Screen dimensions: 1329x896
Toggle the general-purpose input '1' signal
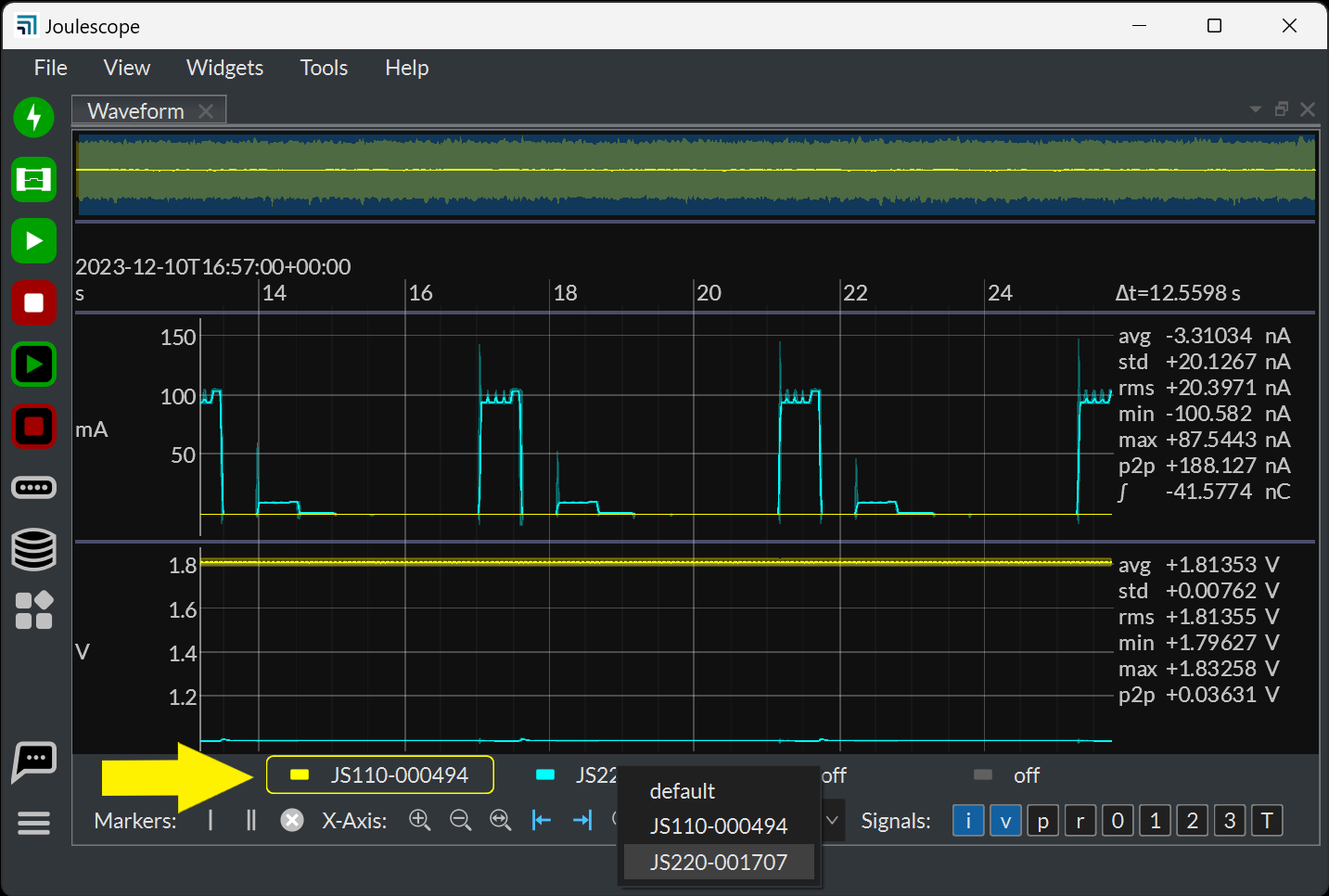coord(1155,821)
